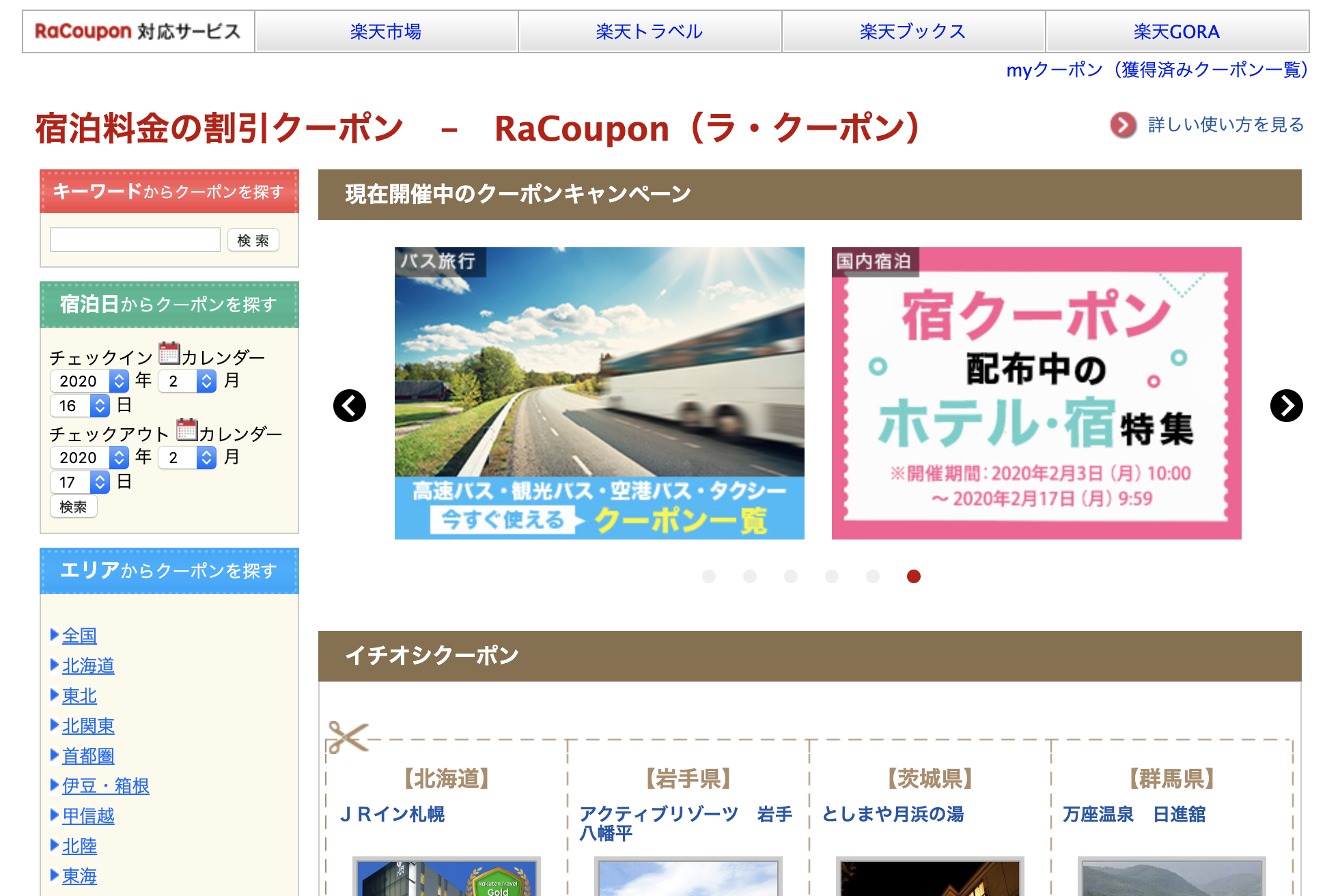Click the 万座温泉 日進舘 thumbnail

1172,877
